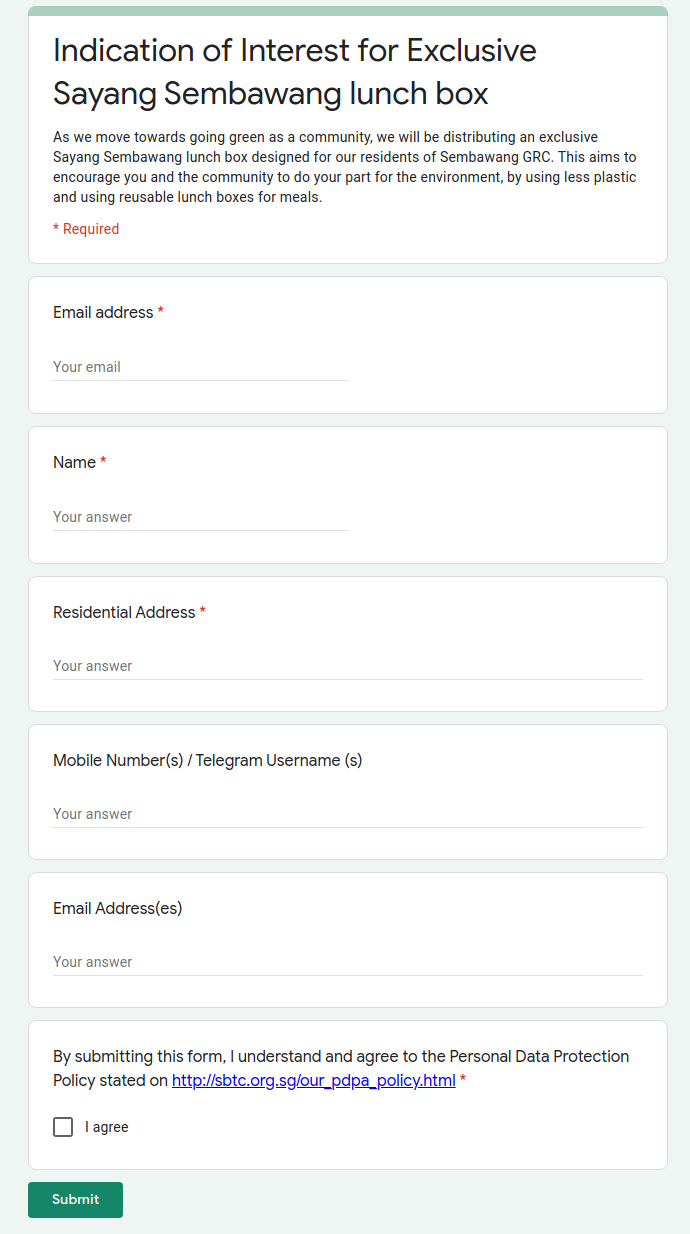Click the Email Address(es) answer field

click(x=347, y=962)
